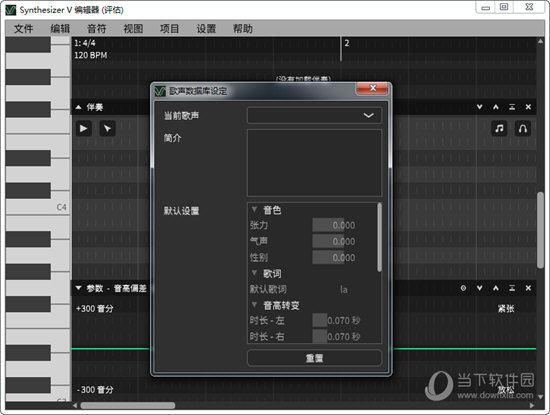Collapse the 音高转变 section
Viewport: 550px width, 415px height.
[x=255, y=305]
